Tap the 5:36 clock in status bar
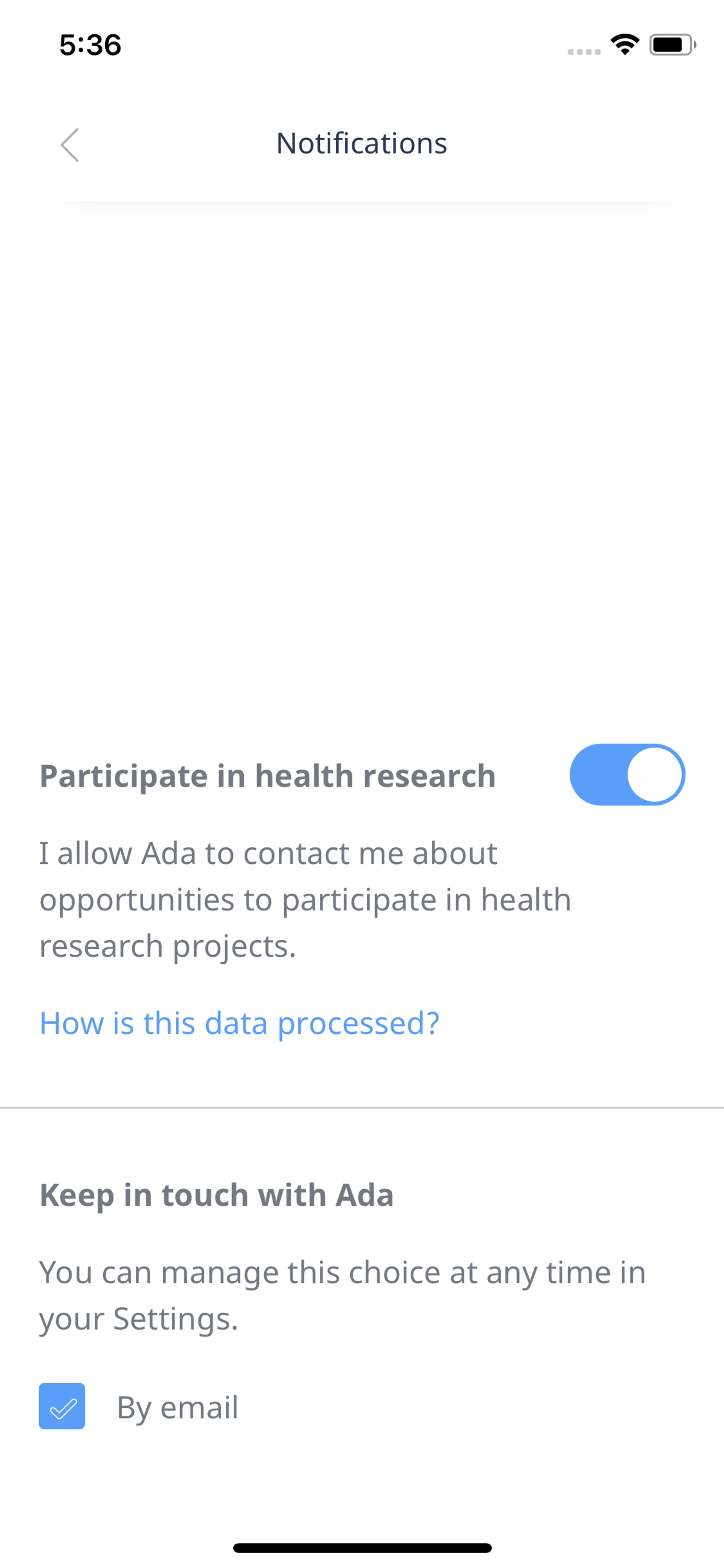724x1568 pixels. click(90, 45)
